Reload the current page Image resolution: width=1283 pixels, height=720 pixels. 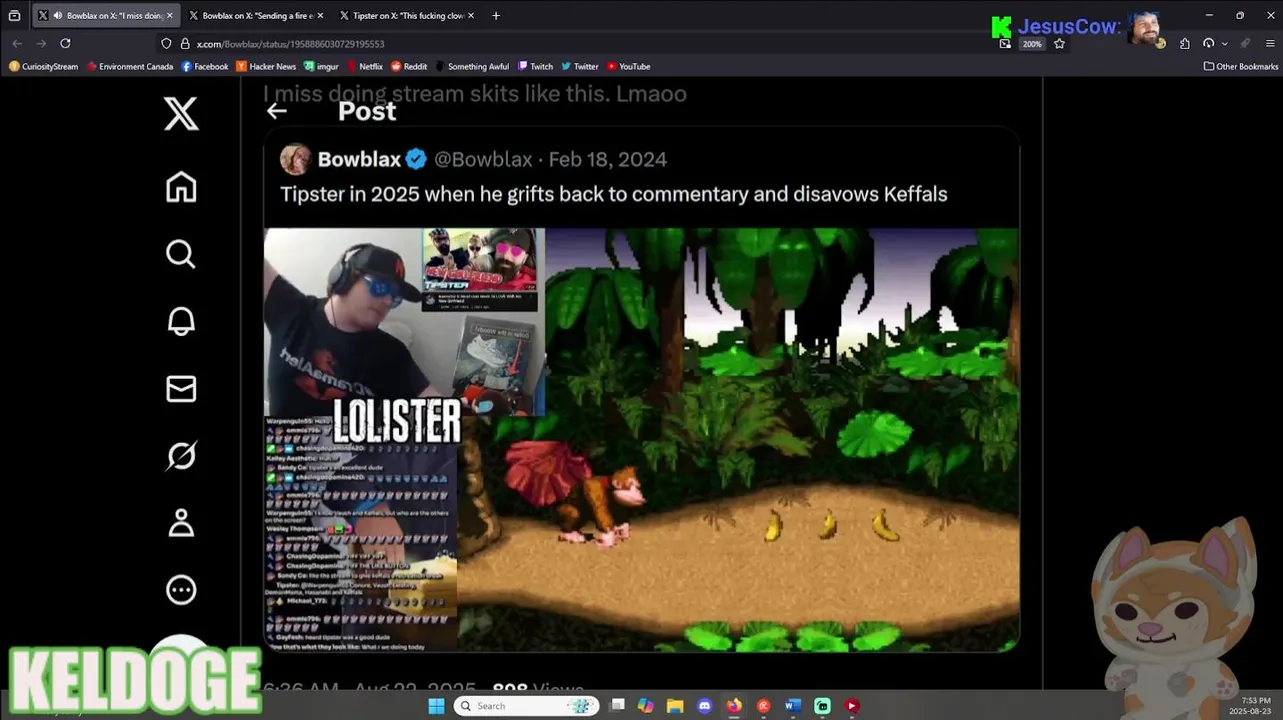point(65,43)
